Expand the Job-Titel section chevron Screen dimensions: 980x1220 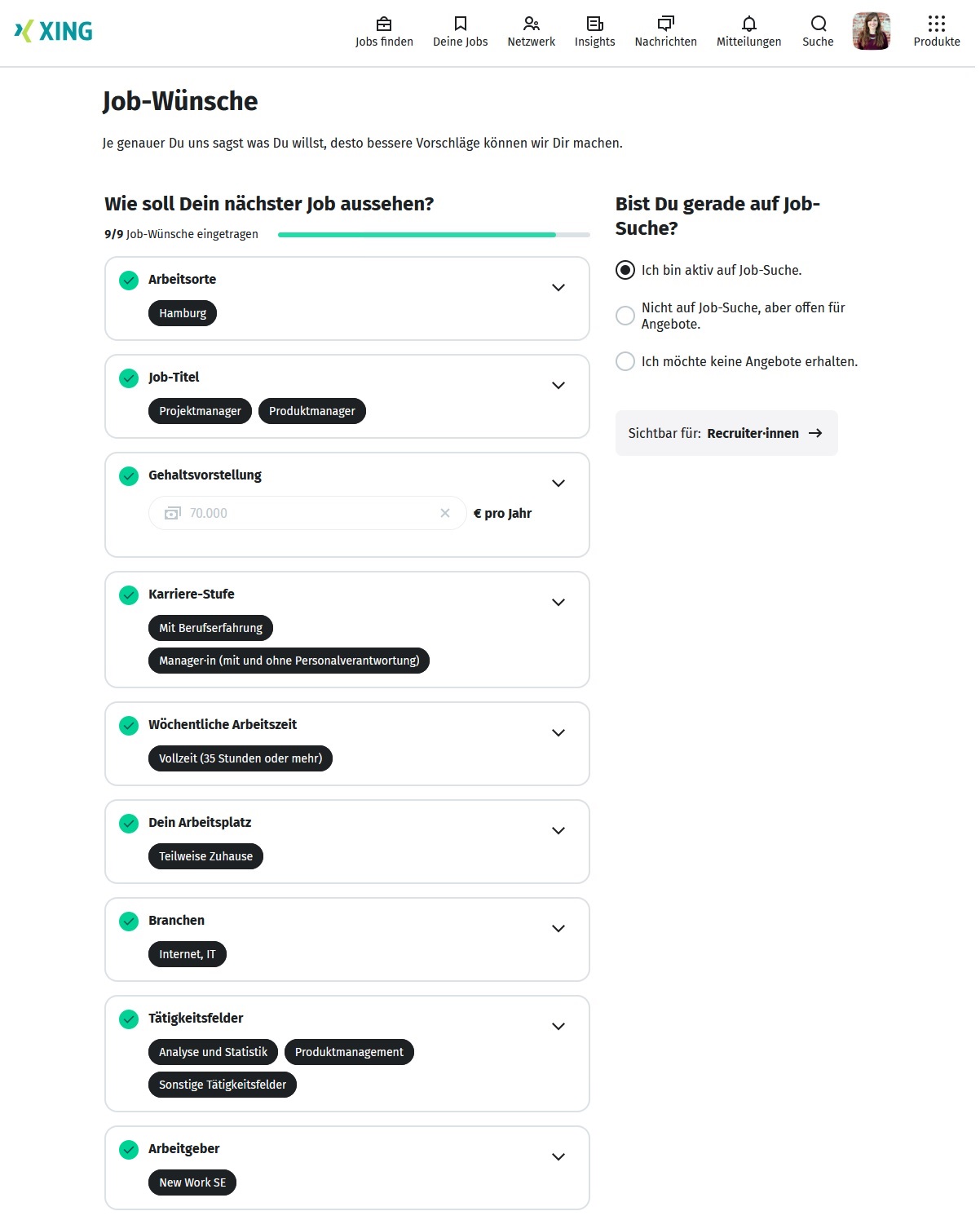558,385
